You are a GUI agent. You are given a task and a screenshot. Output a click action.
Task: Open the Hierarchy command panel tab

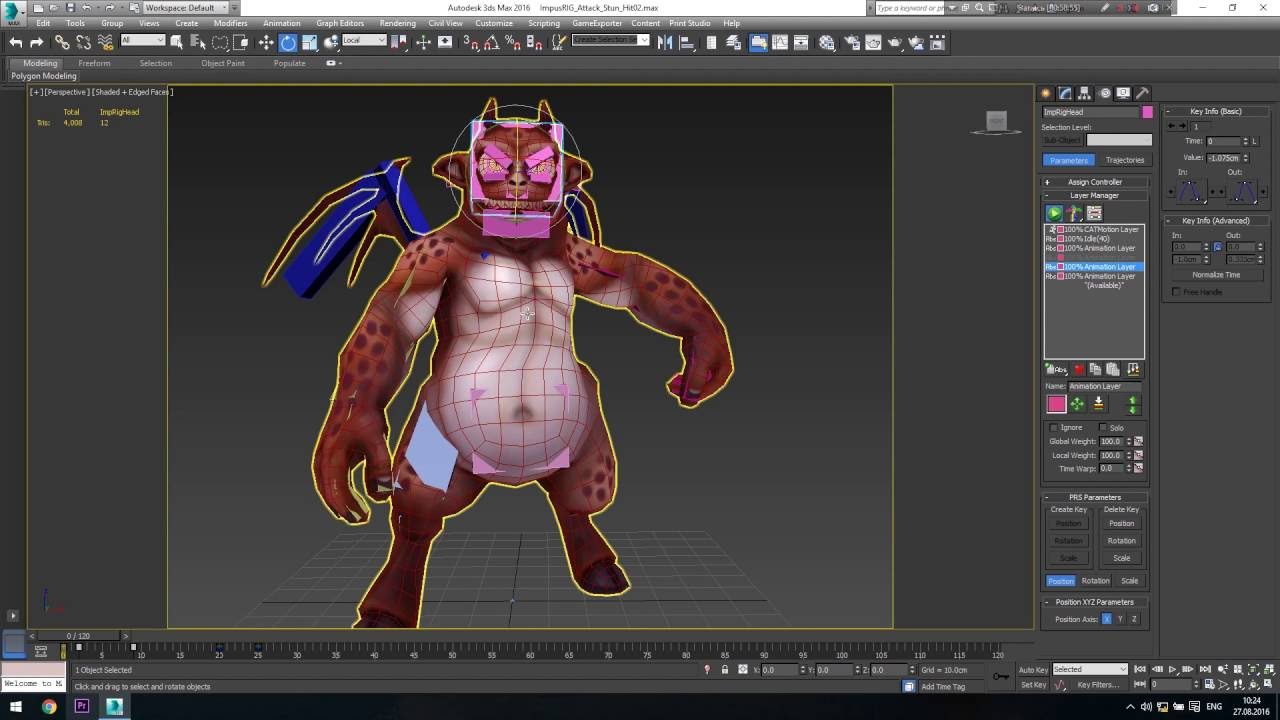pos(1085,93)
